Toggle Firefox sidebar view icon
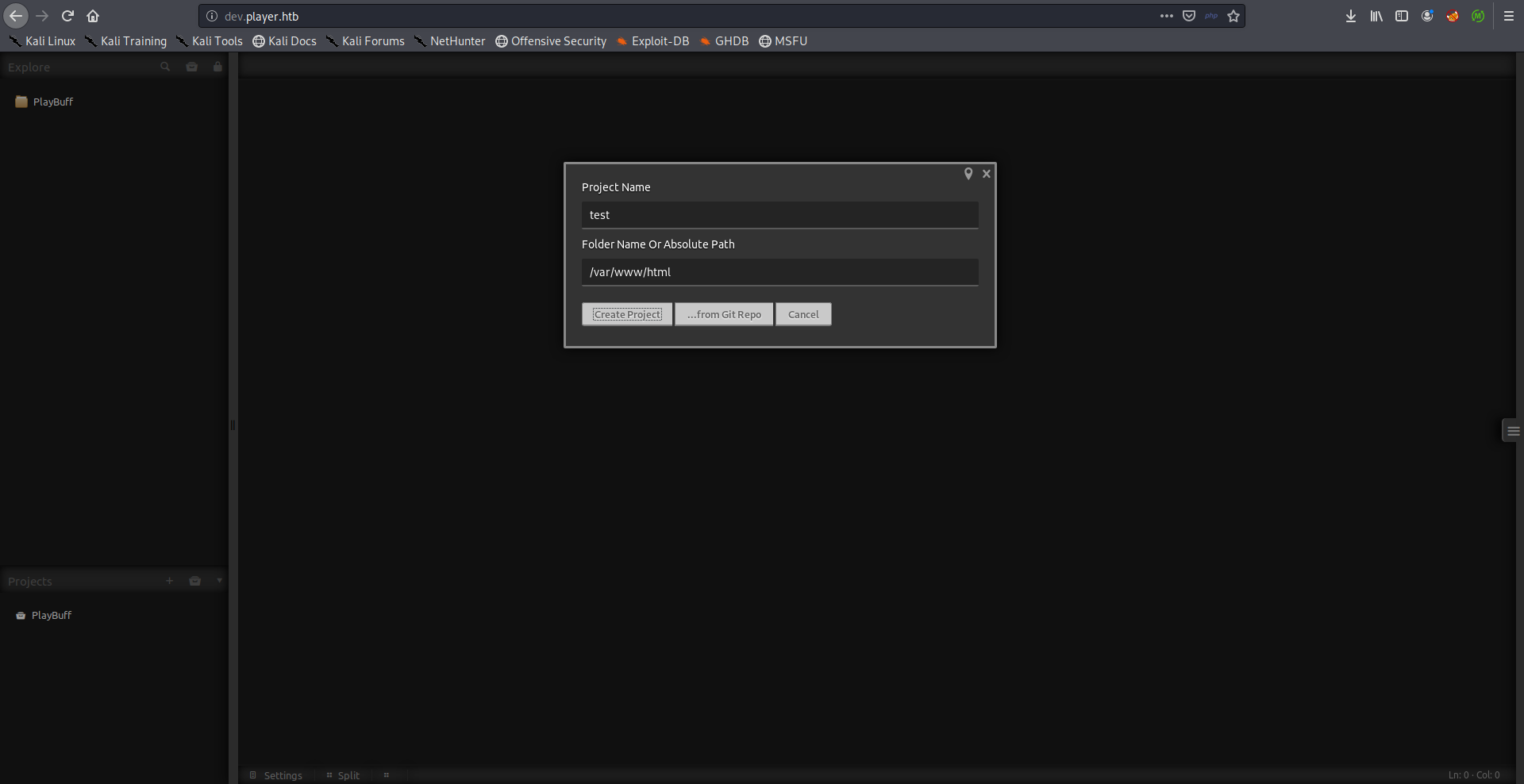 point(1402,16)
